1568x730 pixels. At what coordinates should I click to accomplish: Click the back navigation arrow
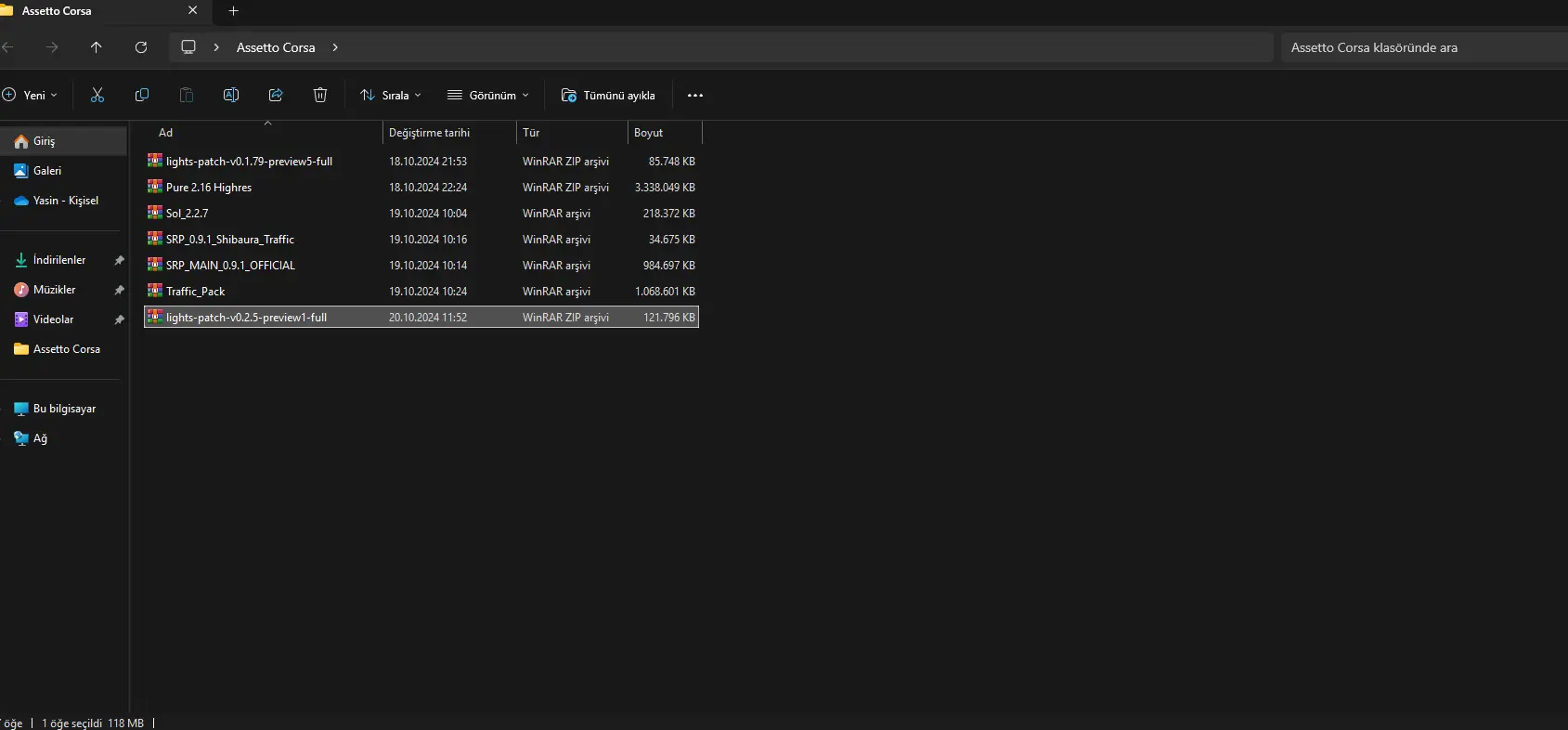pos(7,47)
